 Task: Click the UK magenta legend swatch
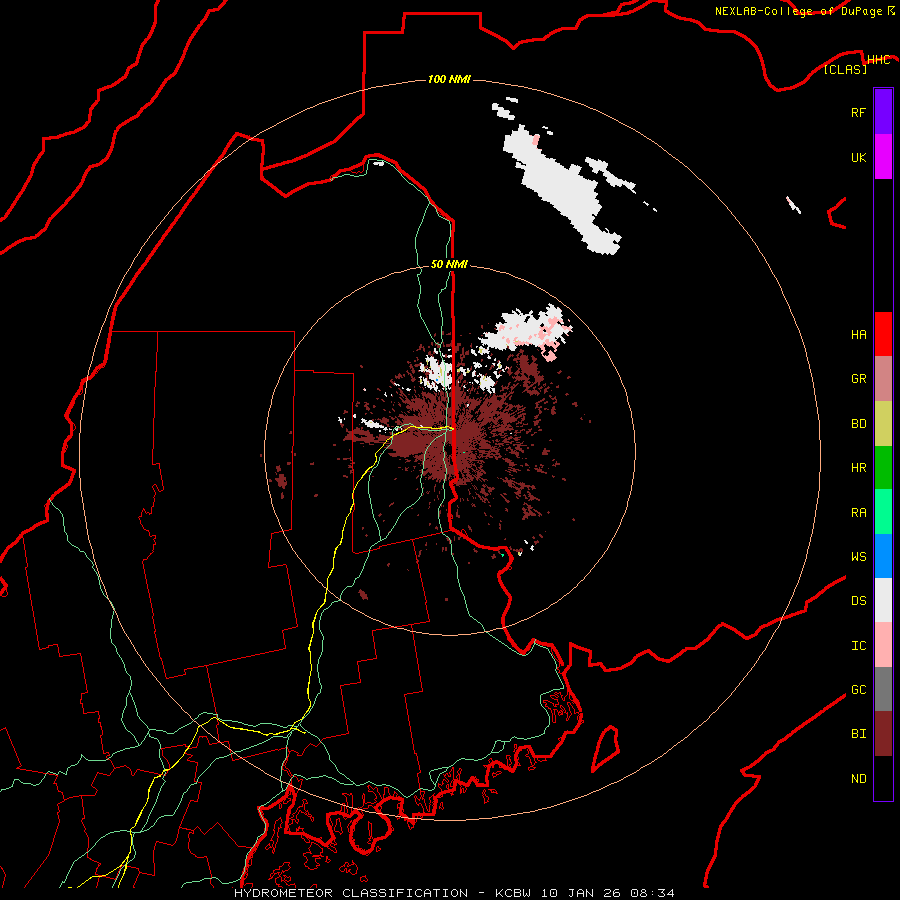883,157
